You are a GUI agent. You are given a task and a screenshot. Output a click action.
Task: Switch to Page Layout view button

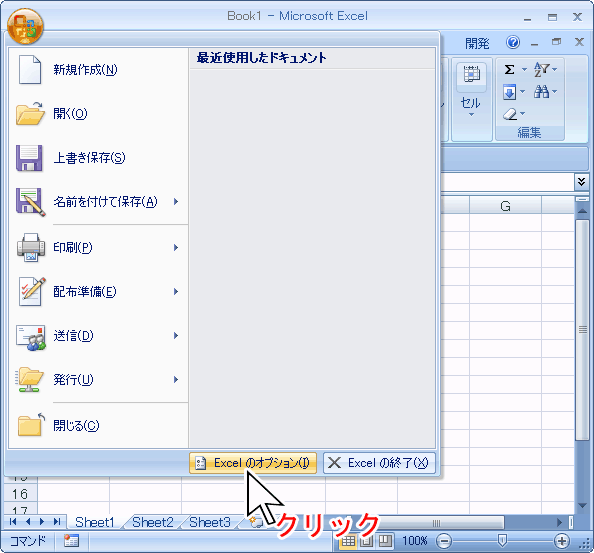[x=367, y=541]
